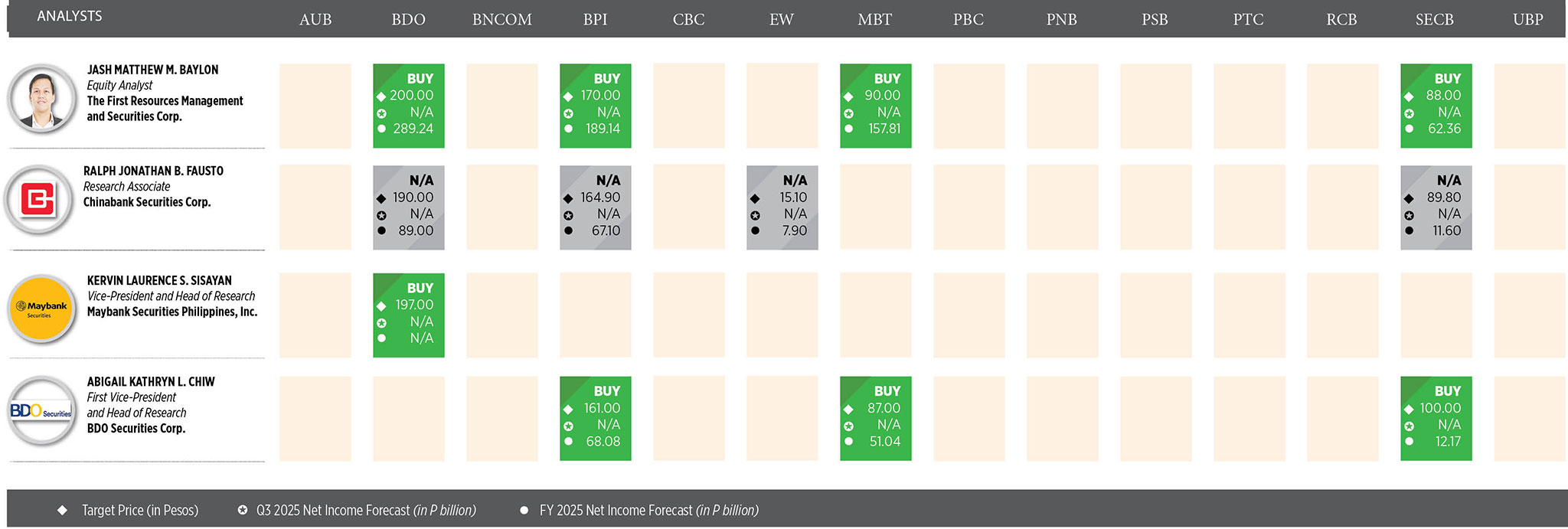Image resolution: width=1568 pixels, height=529 pixels.
Task: Open Baylon's green BPI BUY card
Action: tap(596, 106)
